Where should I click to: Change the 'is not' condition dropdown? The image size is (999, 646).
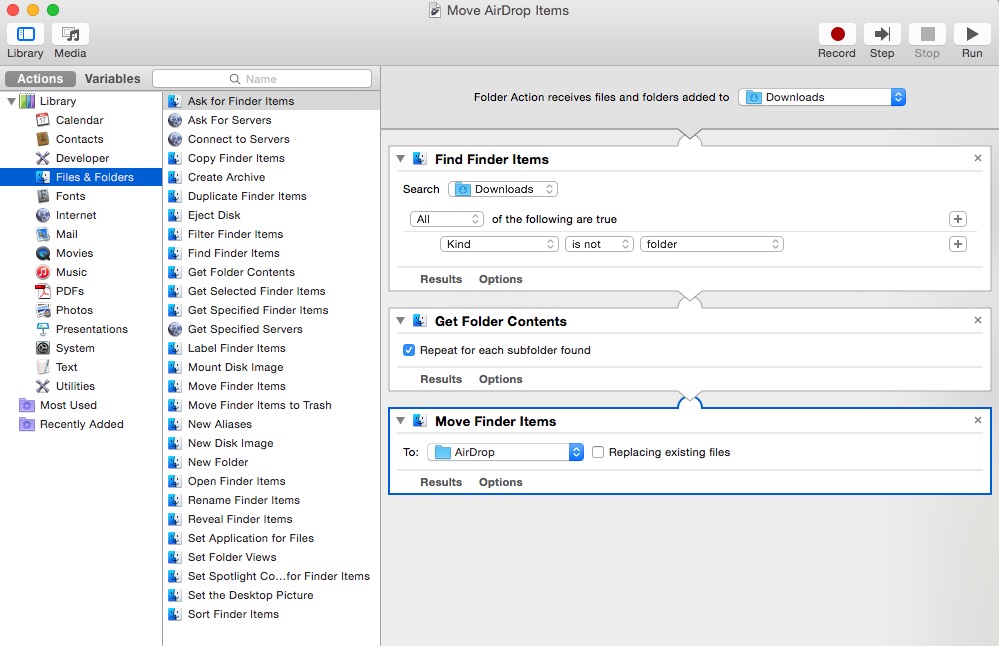point(599,244)
